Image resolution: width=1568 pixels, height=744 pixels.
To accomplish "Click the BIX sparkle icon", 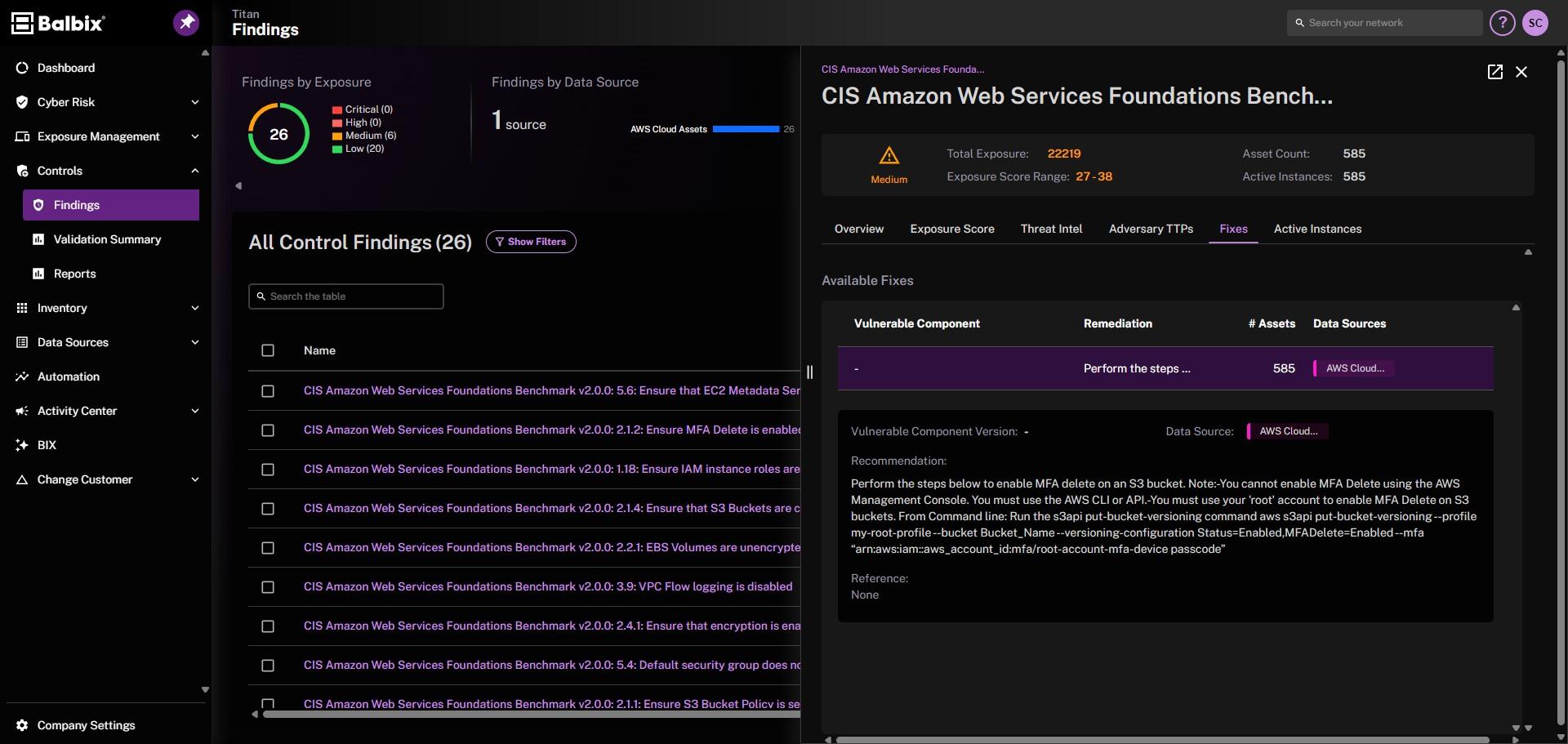I will click(x=22, y=445).
